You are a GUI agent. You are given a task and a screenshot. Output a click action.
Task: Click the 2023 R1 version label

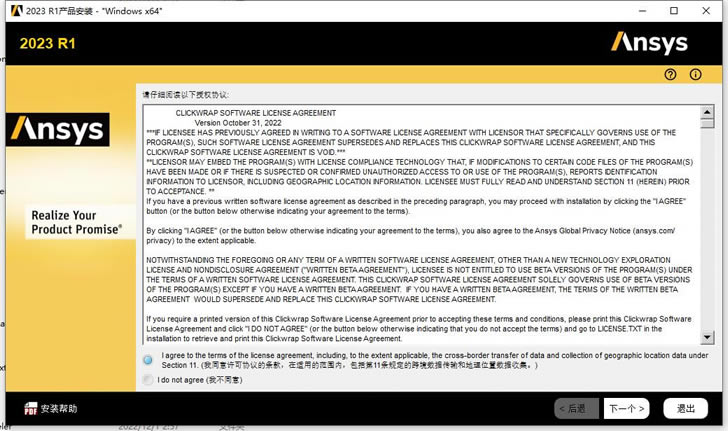(x=47, y=43)
